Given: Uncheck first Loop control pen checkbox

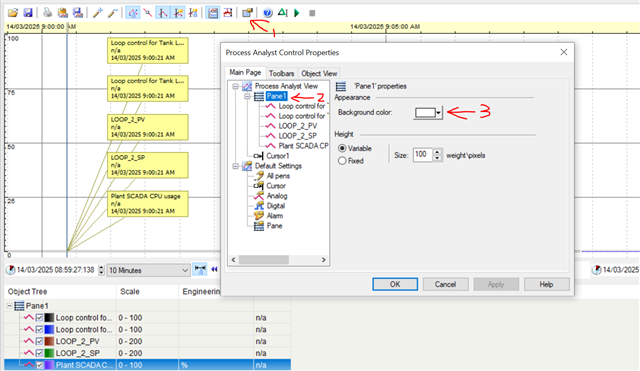Looking at the screenshot, I should (39, 318).
